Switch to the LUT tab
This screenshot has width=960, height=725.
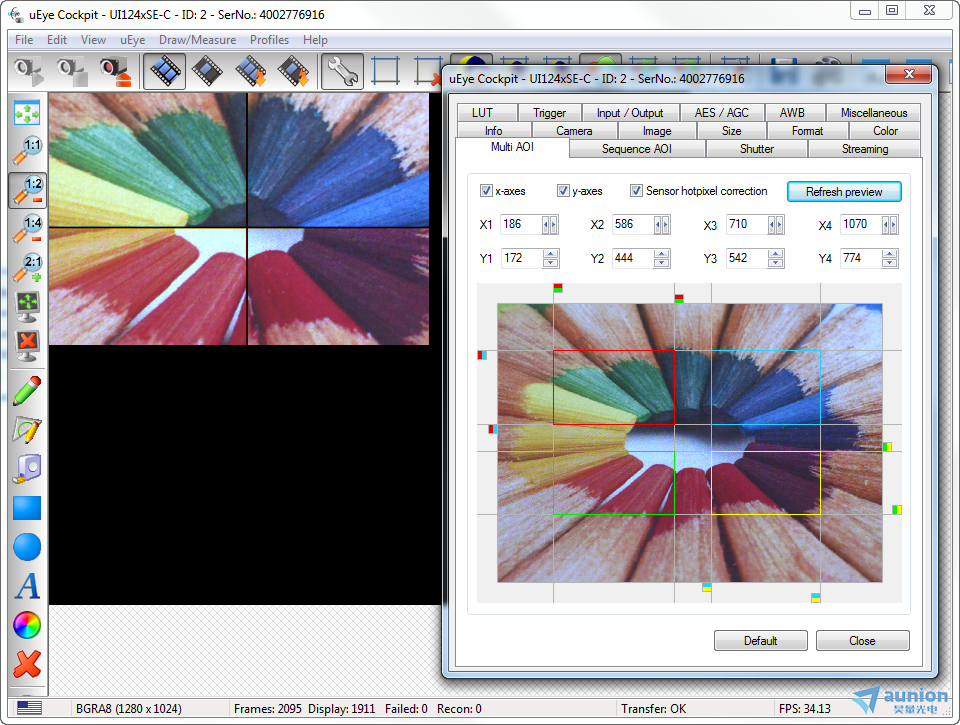(482, 113)
